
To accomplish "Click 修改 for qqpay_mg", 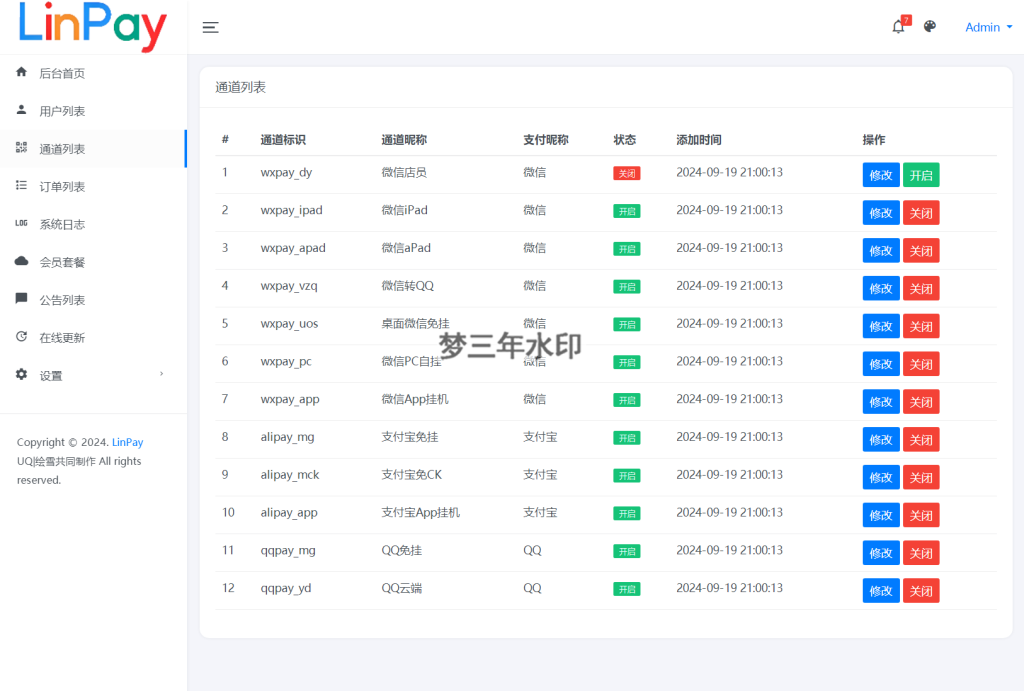I will [x=881, y=553].
